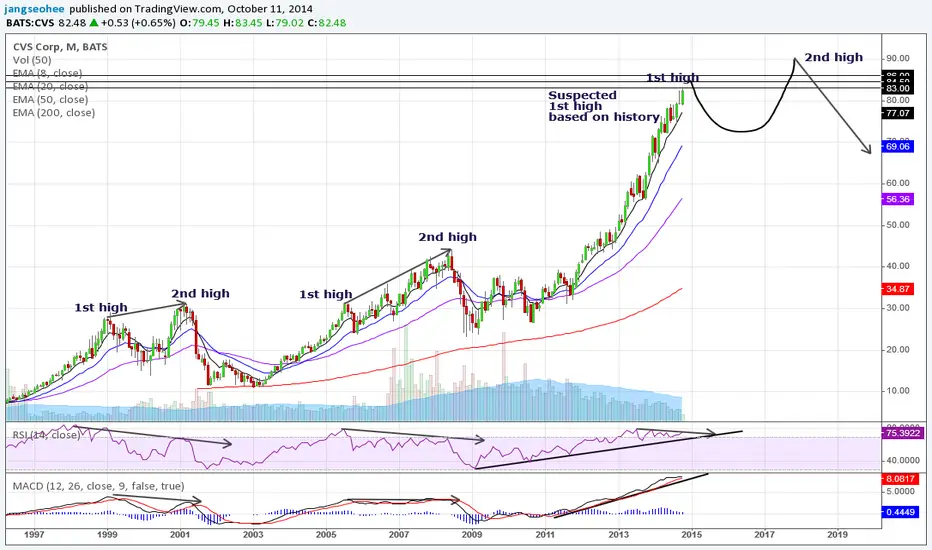Click the high price H:83.45
Screen dimensions: 932x550
coord(243,23)
